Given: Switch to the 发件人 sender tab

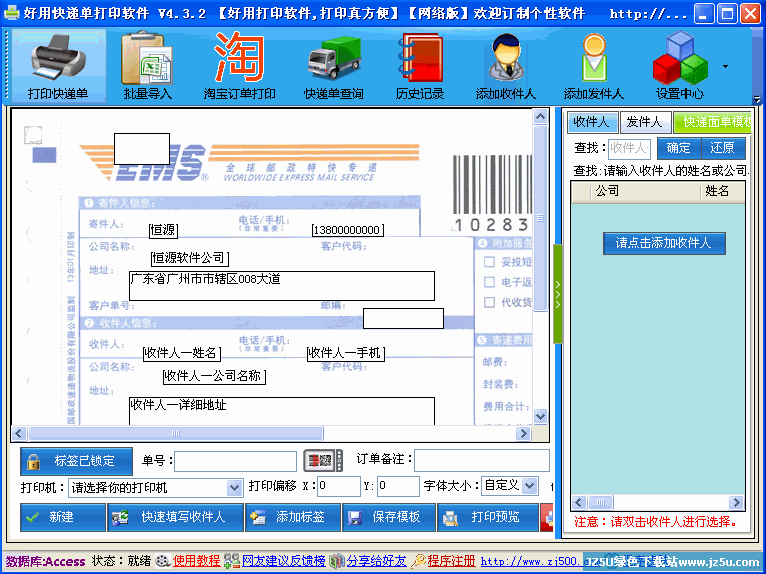Looking at the screenshot, I should (643, 122).
